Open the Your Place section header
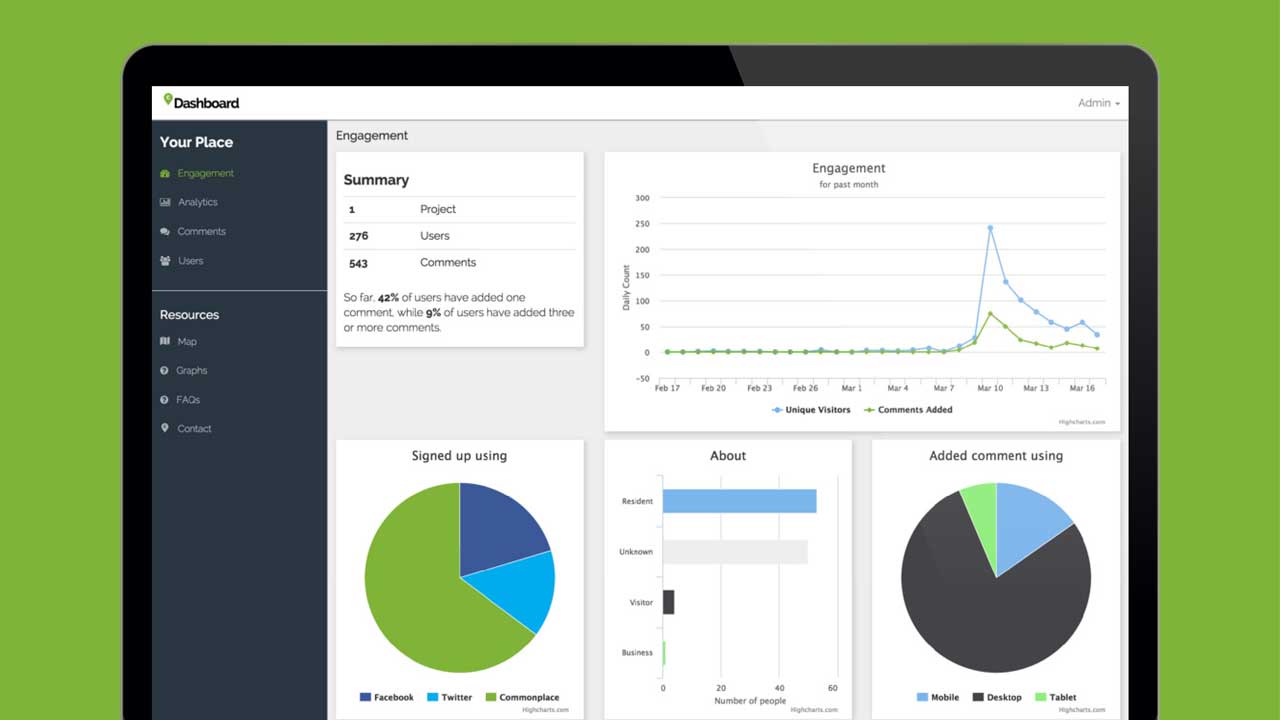This screenshot has width=1280, height=720. click(x=196, y=142)
